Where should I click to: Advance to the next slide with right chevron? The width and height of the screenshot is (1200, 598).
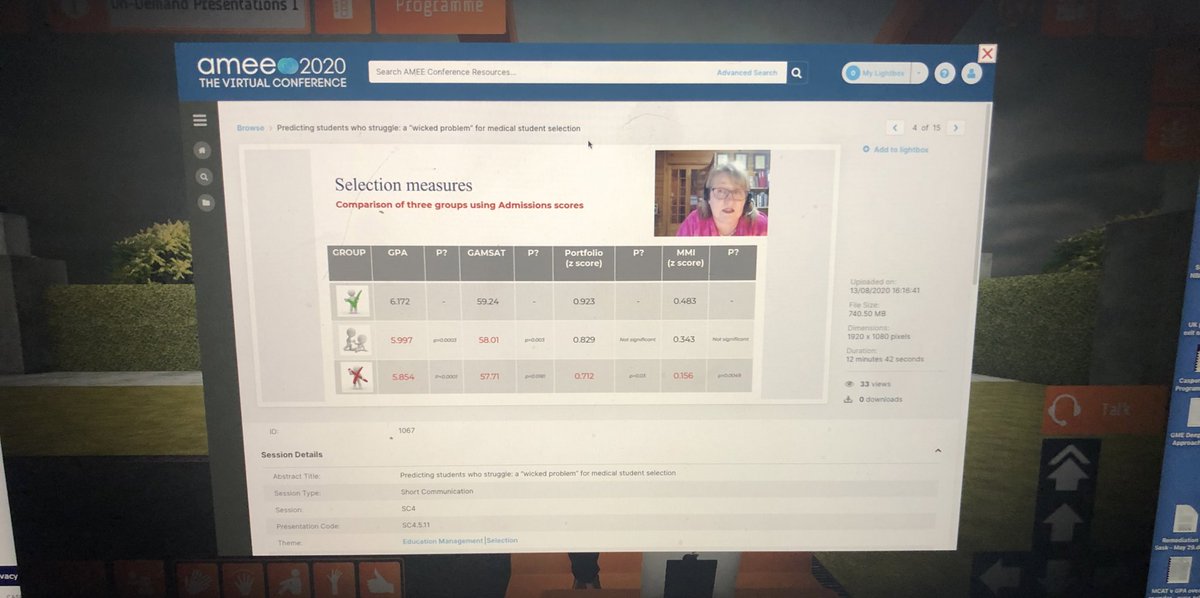(x=956, y=128)
